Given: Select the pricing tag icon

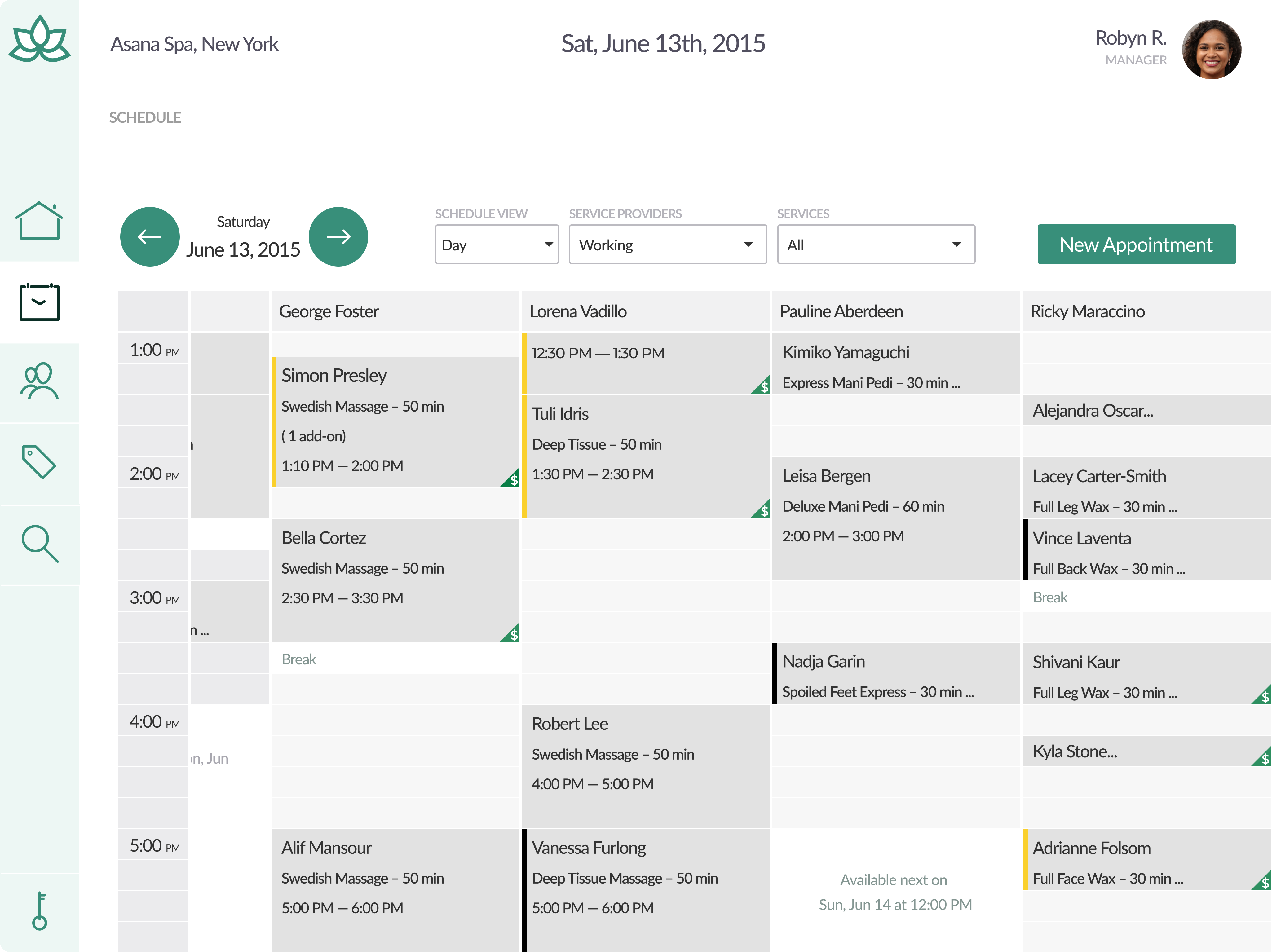Looking at the screenshot, I should click(x=38, y=463).
